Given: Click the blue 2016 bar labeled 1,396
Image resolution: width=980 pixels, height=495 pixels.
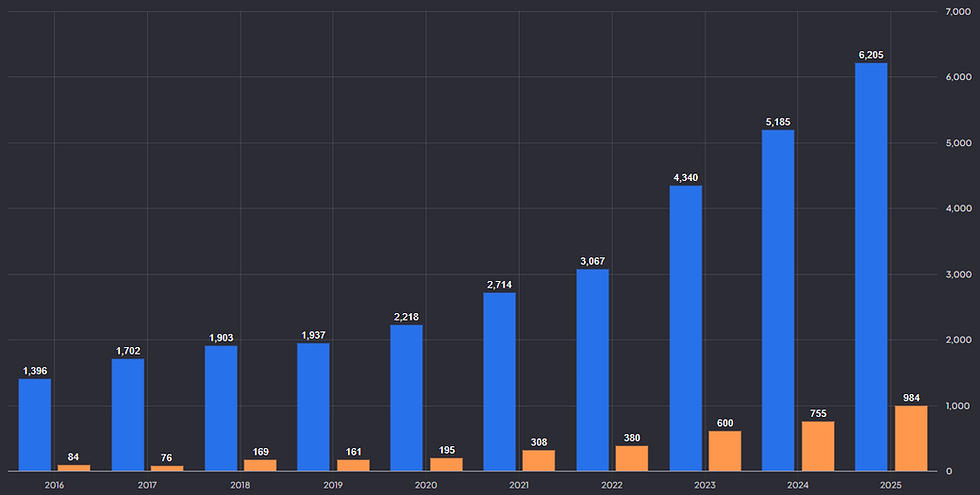Looking at the screenshot, I should pyautogui.click(x=35, y=425).
